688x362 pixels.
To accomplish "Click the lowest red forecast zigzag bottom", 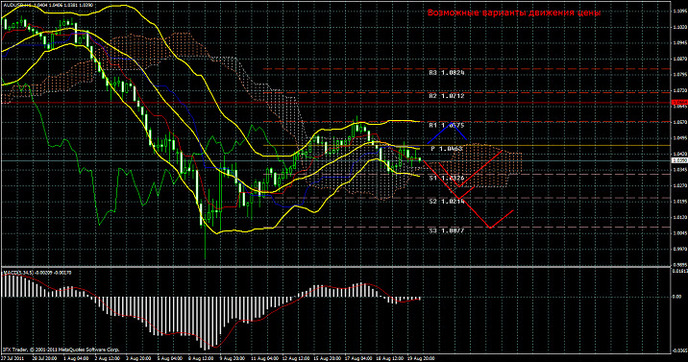I will (491, 227).
